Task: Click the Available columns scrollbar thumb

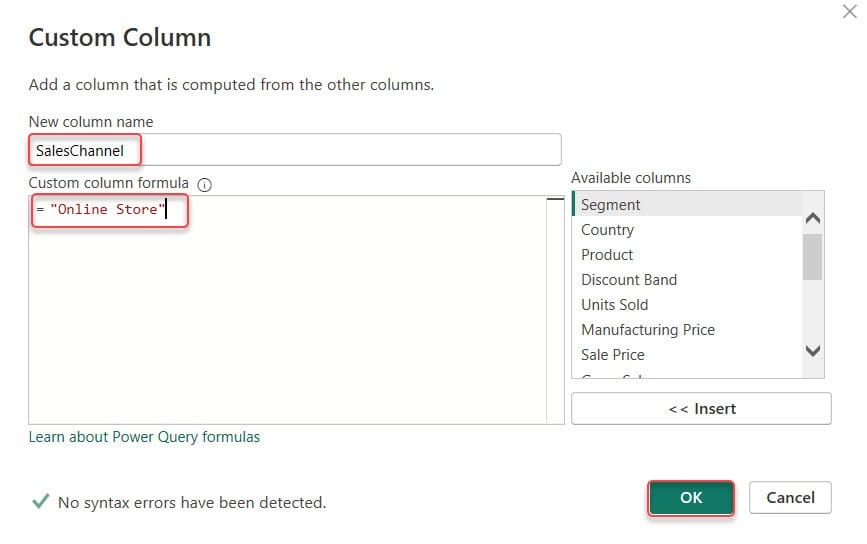Action: 812,257
